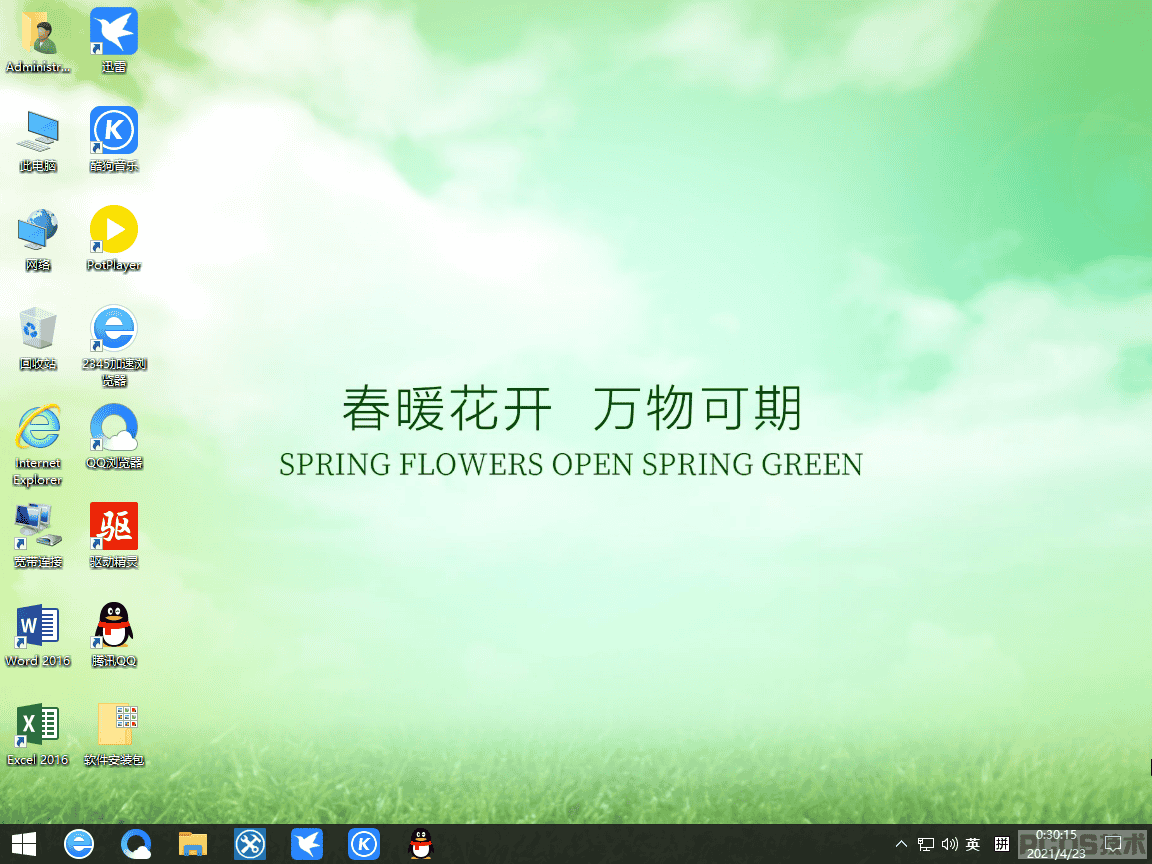Image resolution: width=1152 pixels, height=864 pixels.
Task: Click the wrench tools taskbar icon
Action: coord(250,844)
